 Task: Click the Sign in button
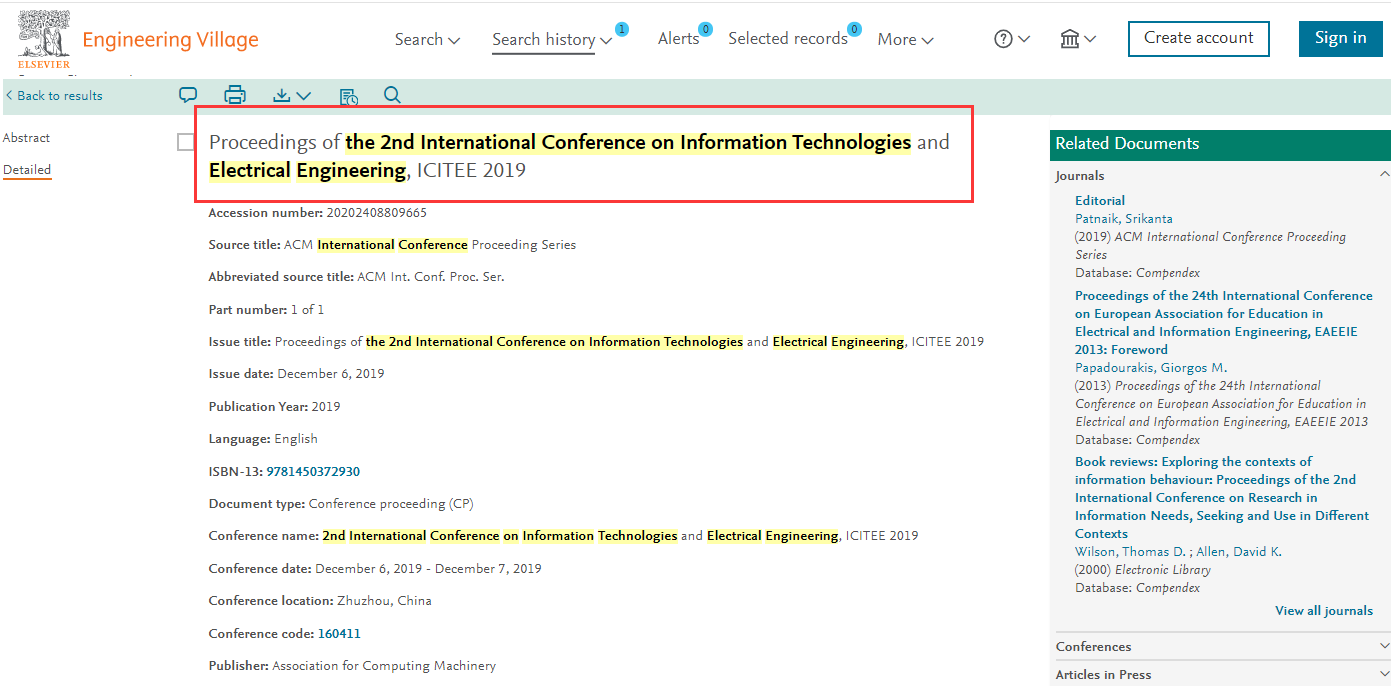(x=1340, y=38)
